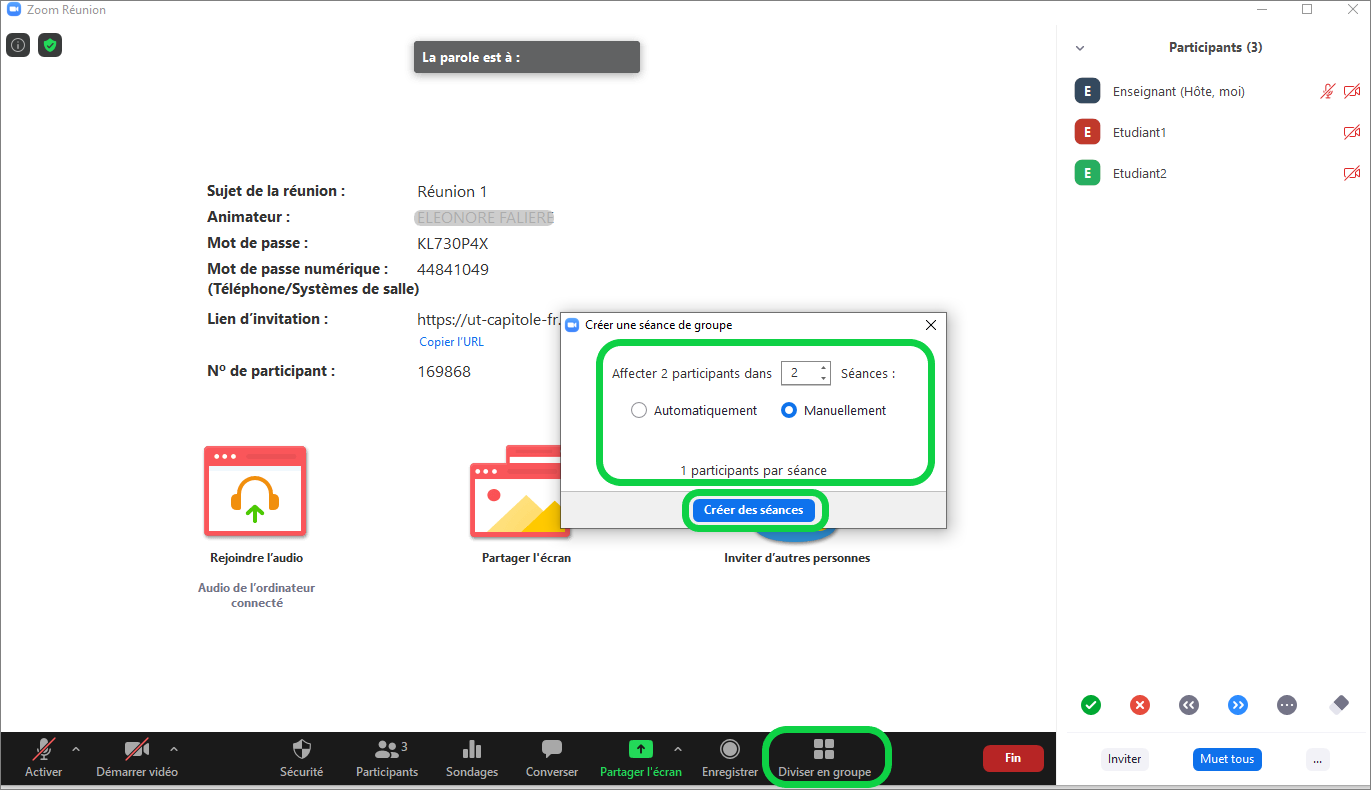The image size is (1371, 790).
Task: Click Rejoindre l'audio headphone tile
Action: (x=255, y=491)
